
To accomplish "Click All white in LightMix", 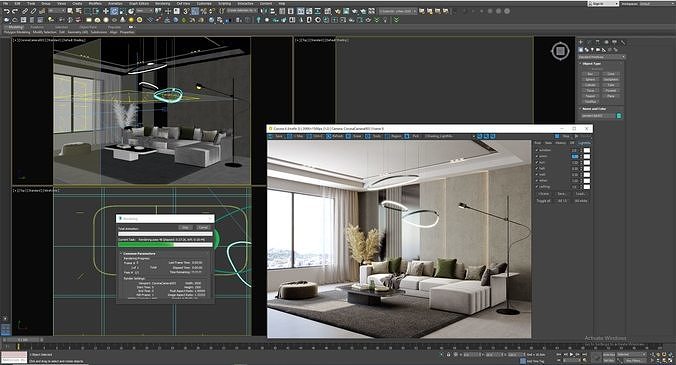I will (581, 201).
